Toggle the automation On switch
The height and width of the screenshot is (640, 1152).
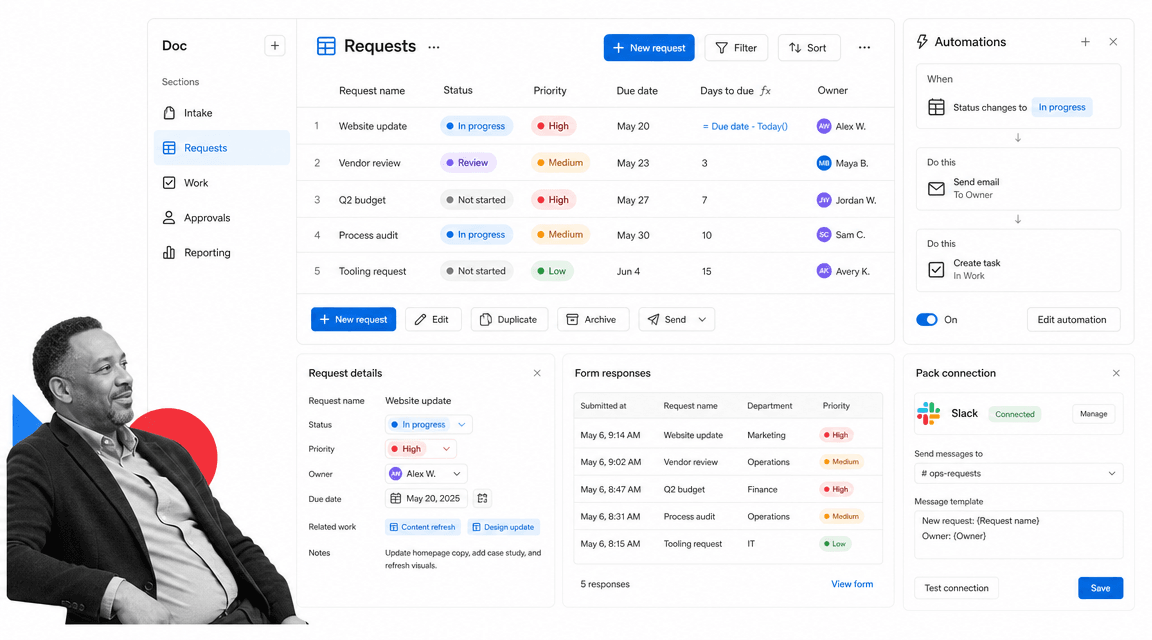pyautogui.click(x=926, y=320)
